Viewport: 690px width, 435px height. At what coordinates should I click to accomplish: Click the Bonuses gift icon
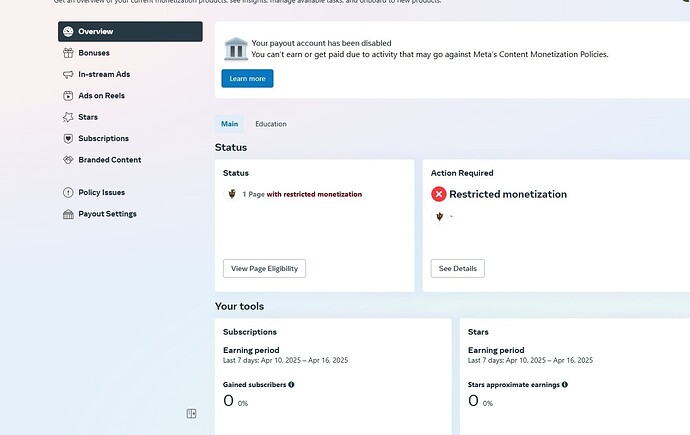point(68,53)
